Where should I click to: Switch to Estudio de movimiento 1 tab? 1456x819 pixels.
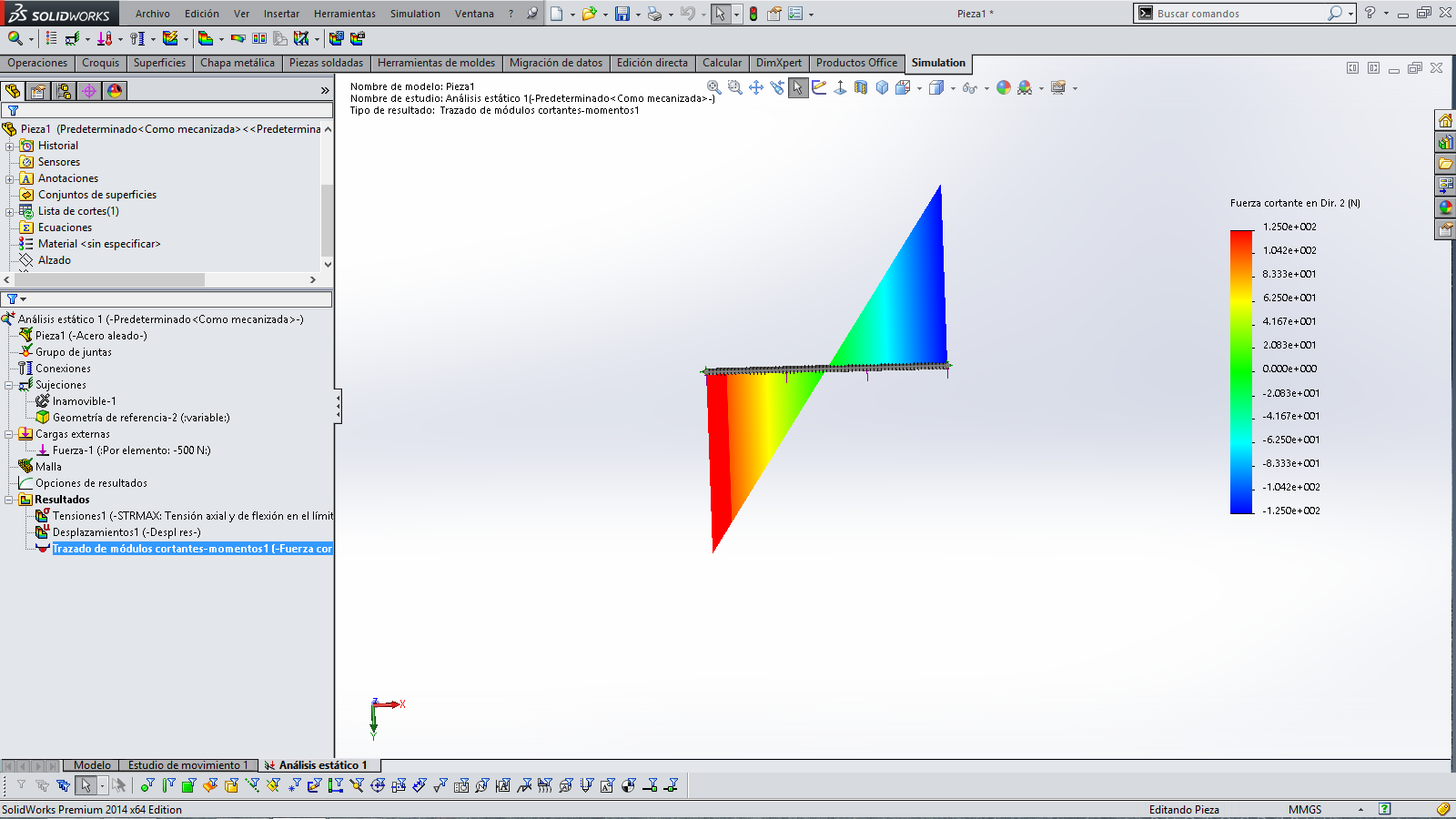click(x=187, y=765)
